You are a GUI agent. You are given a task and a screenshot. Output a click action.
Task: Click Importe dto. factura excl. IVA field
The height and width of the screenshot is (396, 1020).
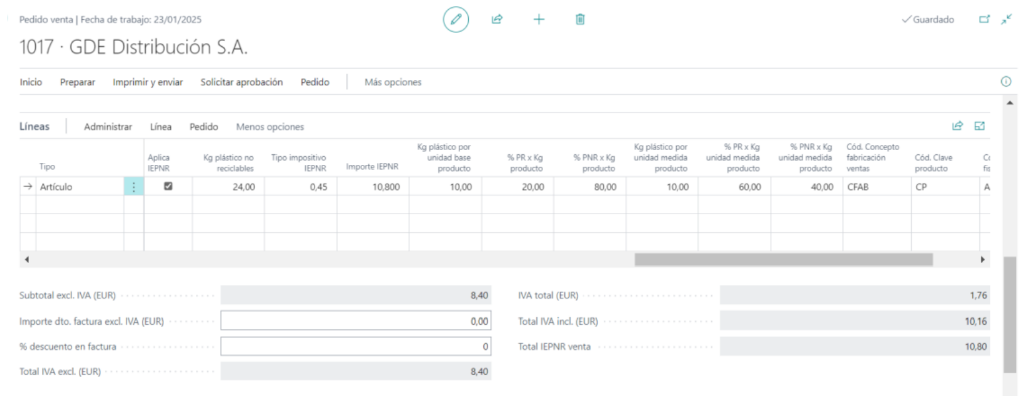pyautogui.click(x=356, y=321)
